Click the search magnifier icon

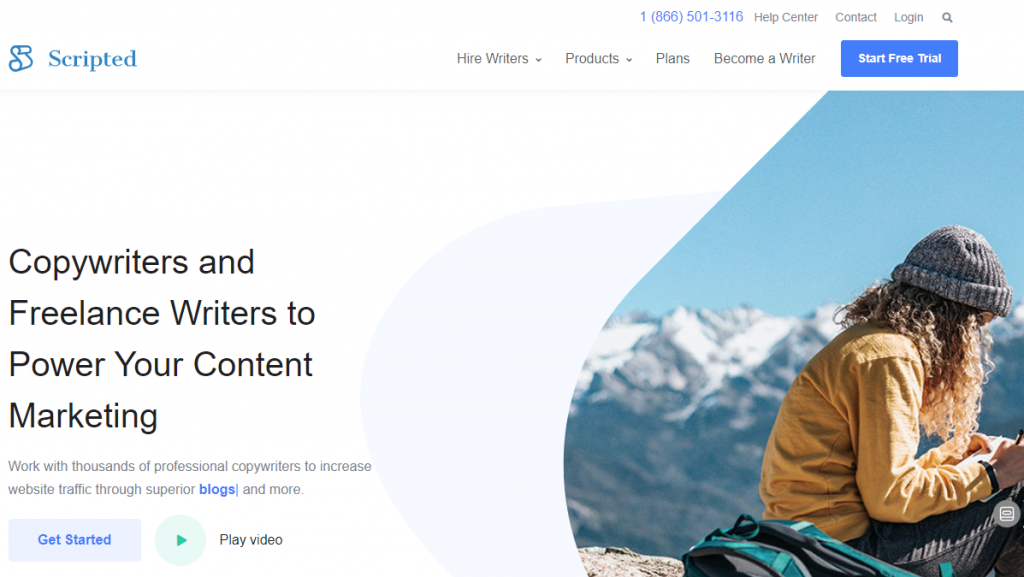click(947, 18)
